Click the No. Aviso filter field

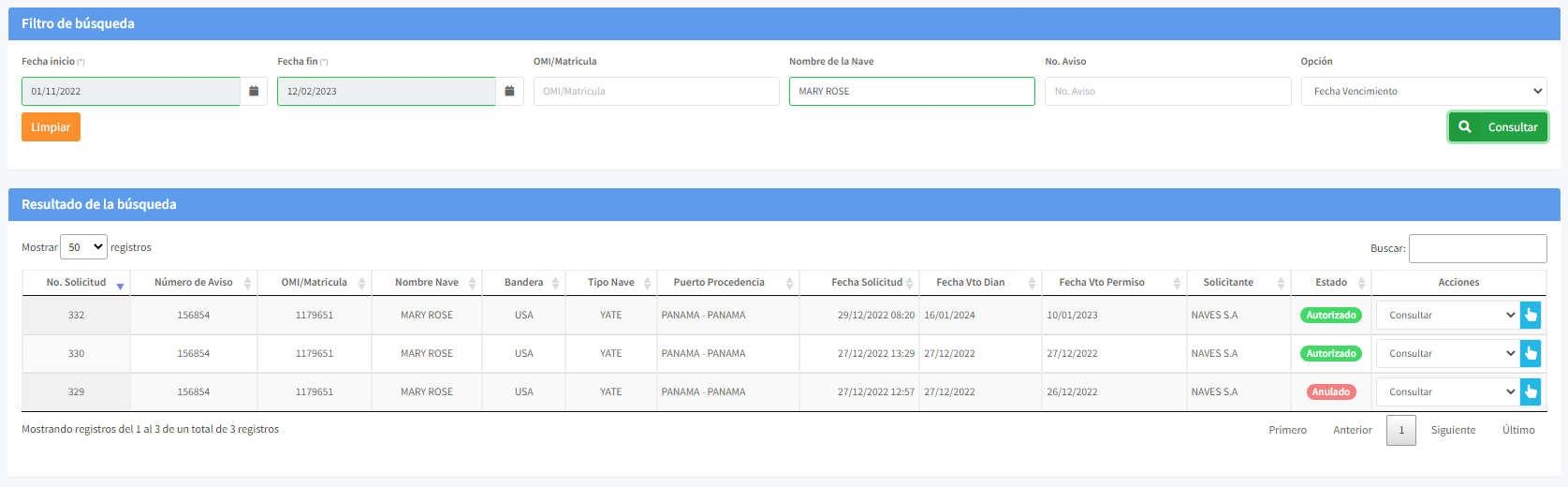coord(1167,92)
